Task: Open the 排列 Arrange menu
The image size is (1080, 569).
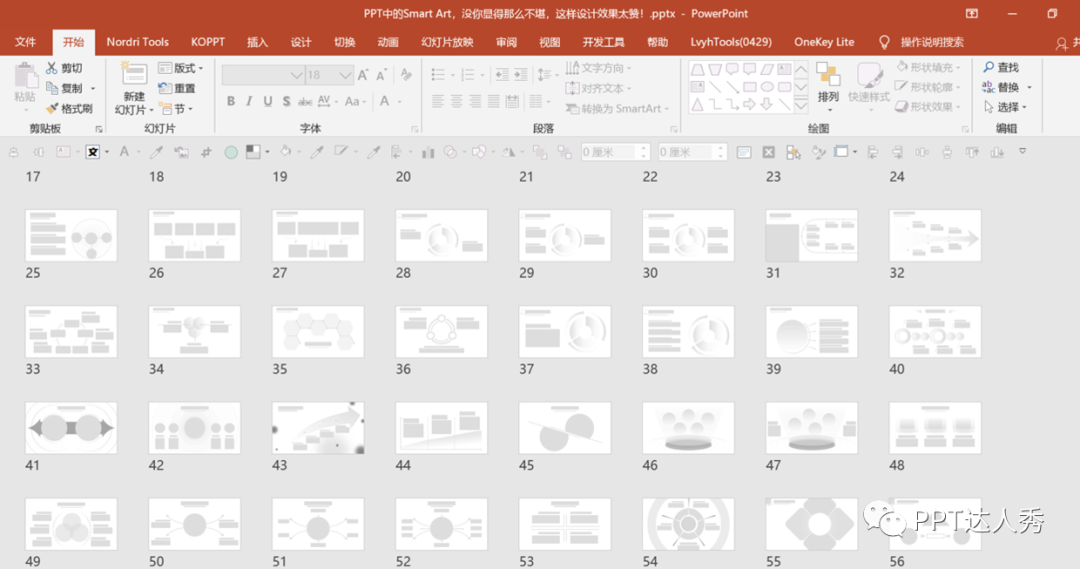Action: pos(828,86)
